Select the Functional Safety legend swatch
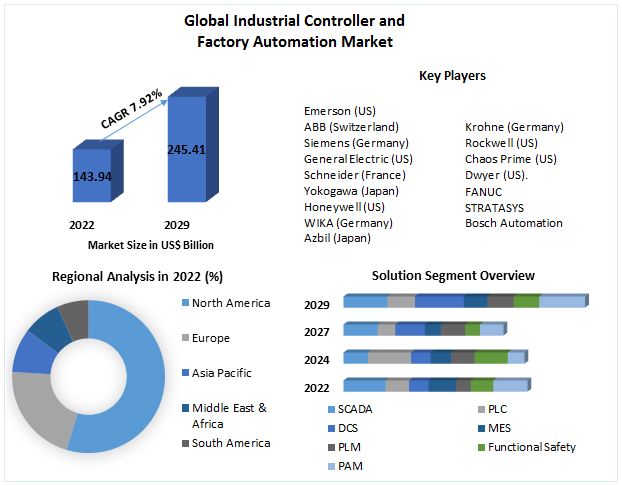This screenshot has width=622, height=486. click(480, 447)
